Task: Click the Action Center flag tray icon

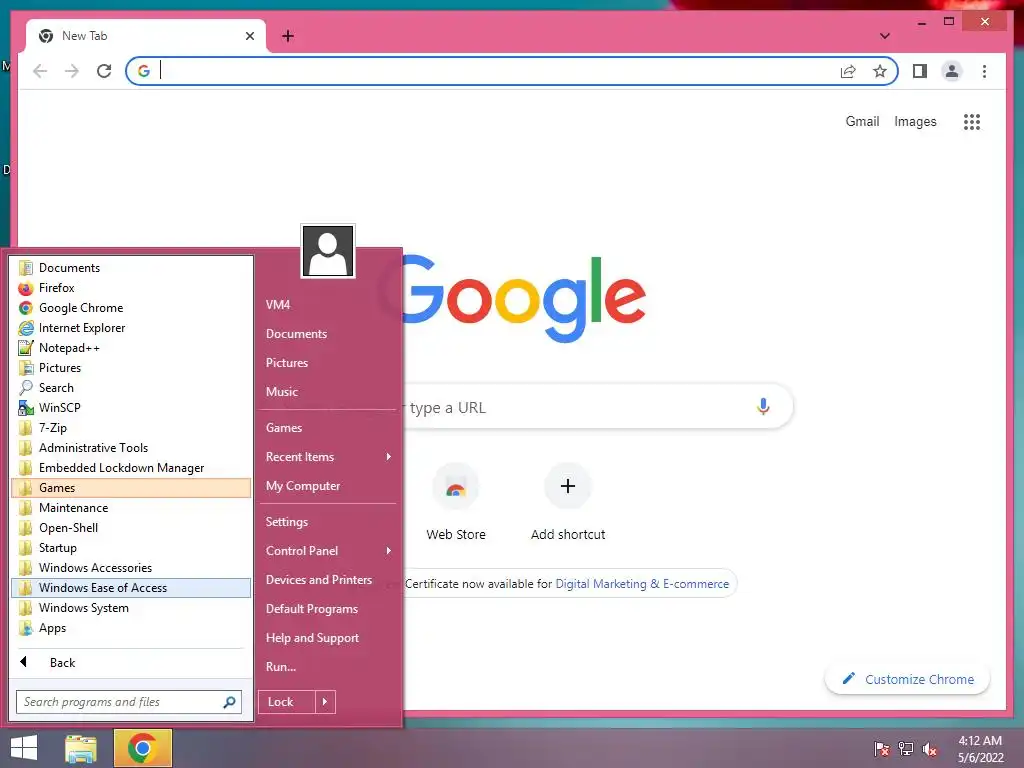Action: [882, 748]
